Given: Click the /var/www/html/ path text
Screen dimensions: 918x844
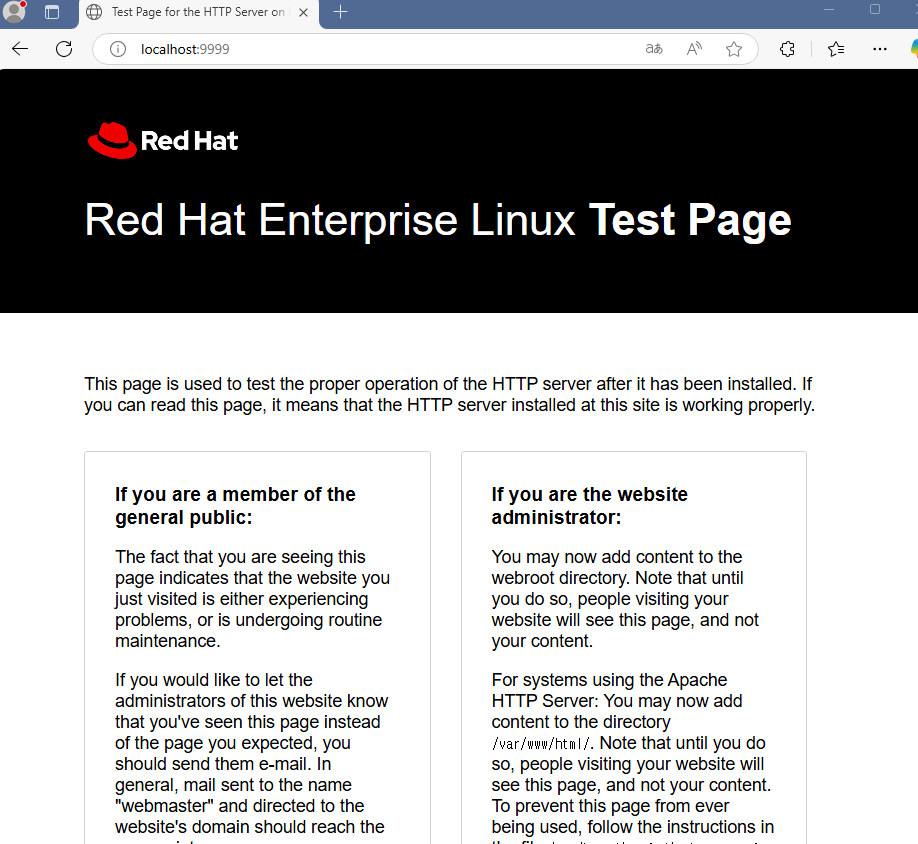Looking at the screenshot, I should [x=541, y=744].
